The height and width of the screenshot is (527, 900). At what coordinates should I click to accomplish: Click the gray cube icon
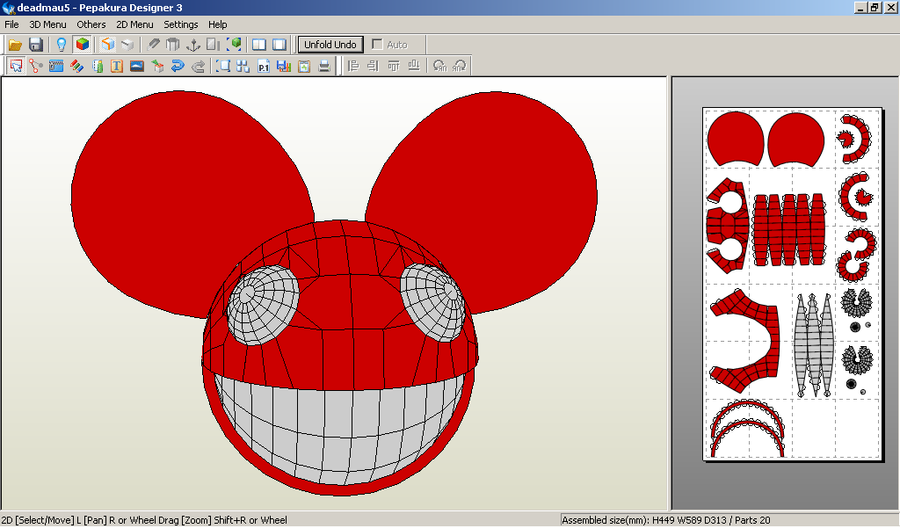pos(127,44)
